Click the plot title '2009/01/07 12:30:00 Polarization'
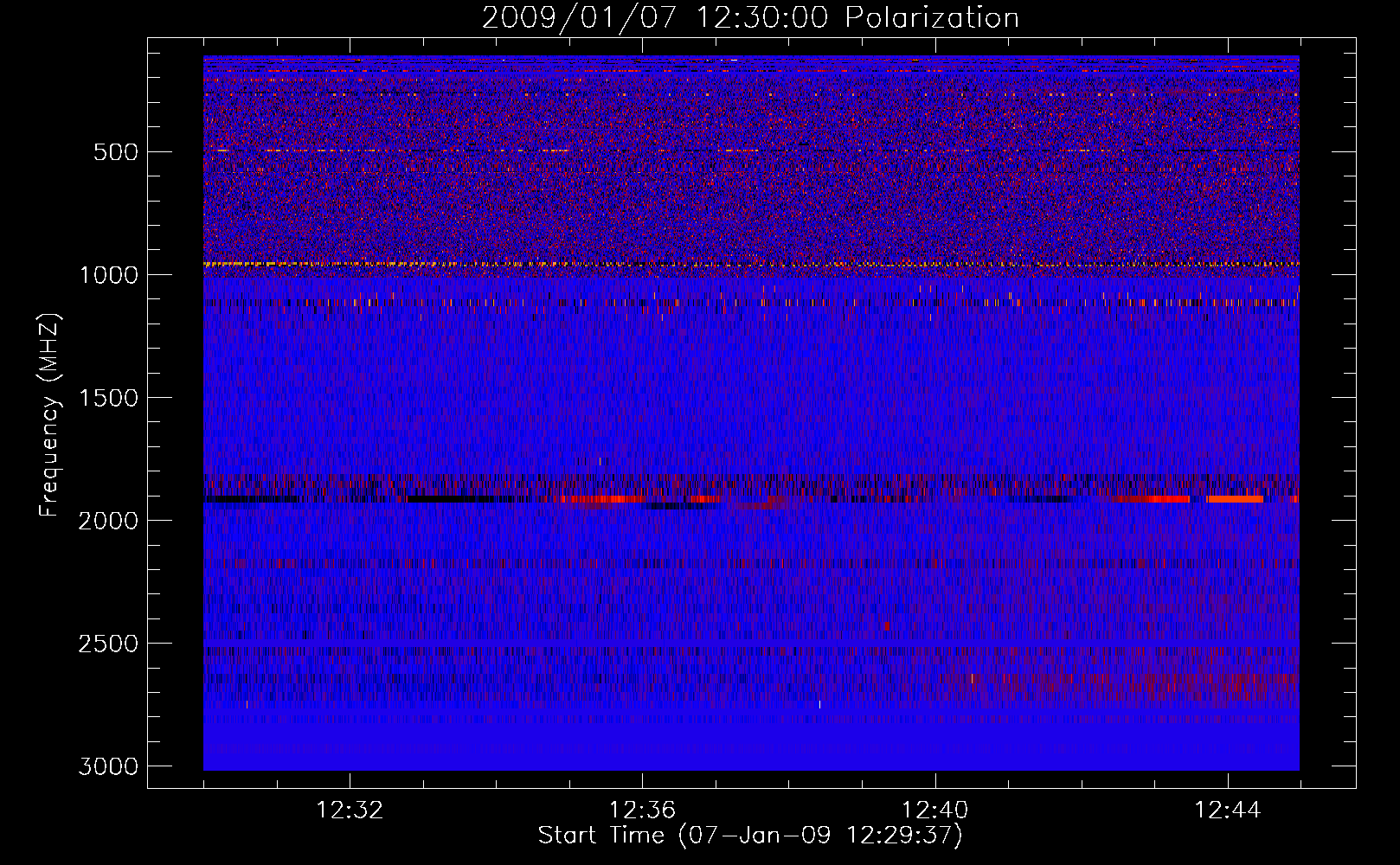Screen dimensions: 1400x865 click(x=750, y=17)
